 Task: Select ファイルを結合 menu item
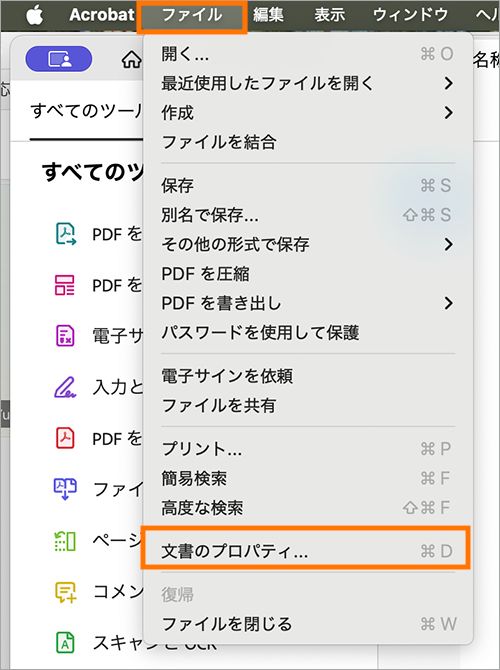(x=308, y=142)
